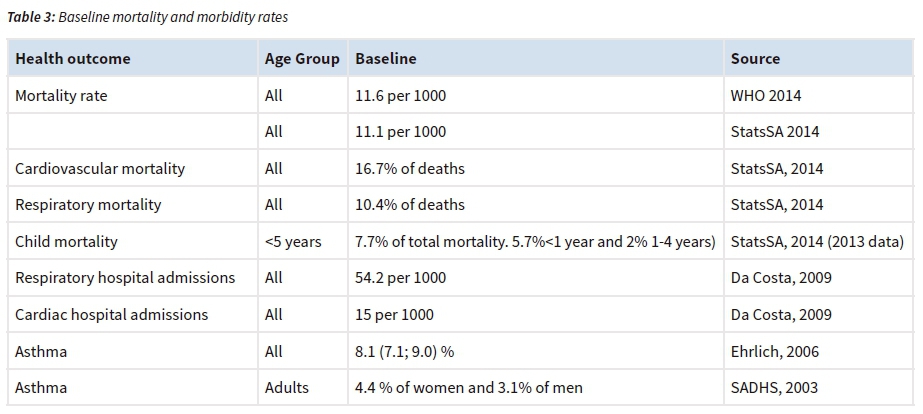Click the '10.4% of deaths' cell
This screenshot has height=414, width=923.
pos(410,205)
